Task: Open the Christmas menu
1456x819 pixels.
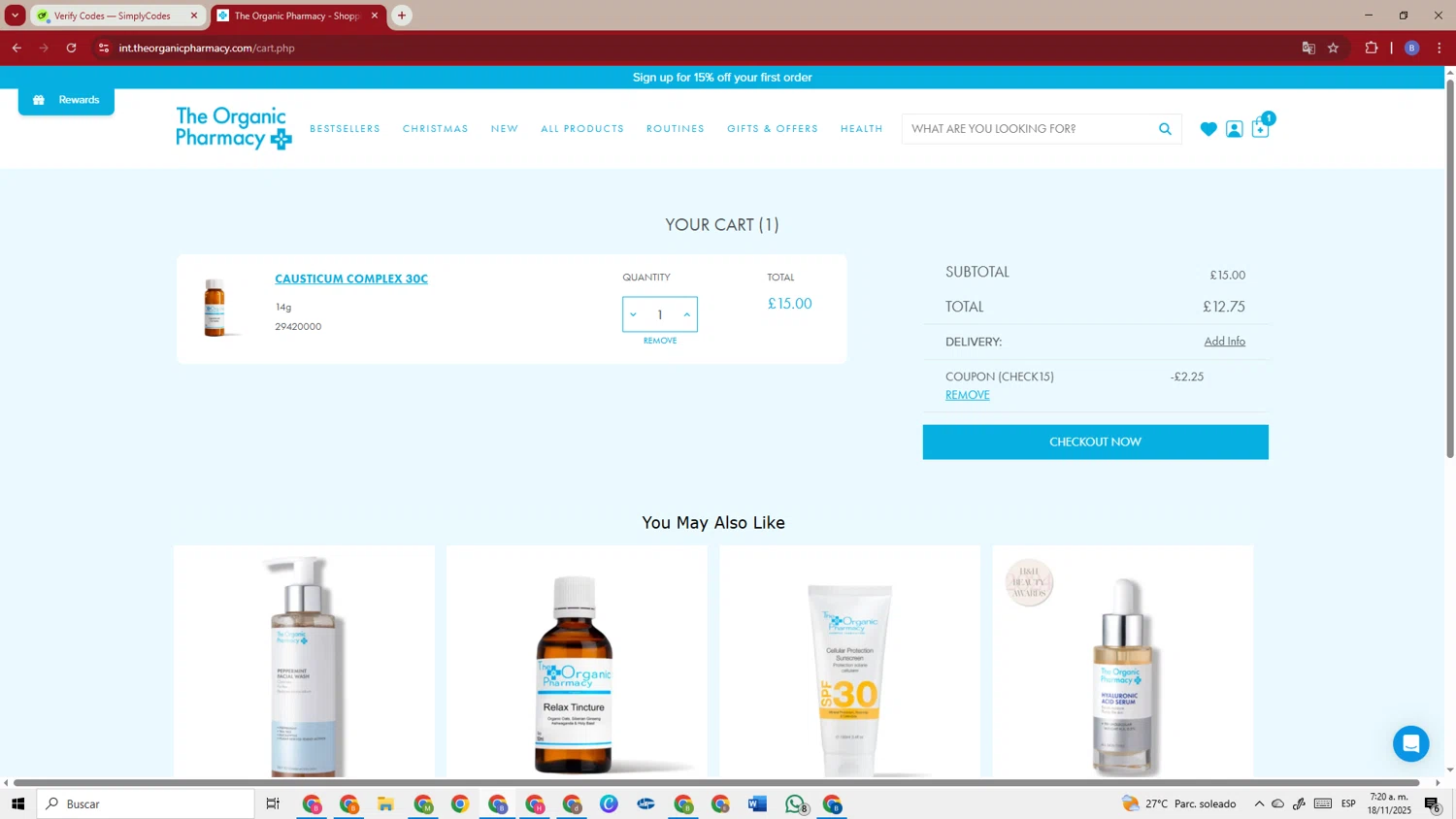Action: tap(435, 129)
